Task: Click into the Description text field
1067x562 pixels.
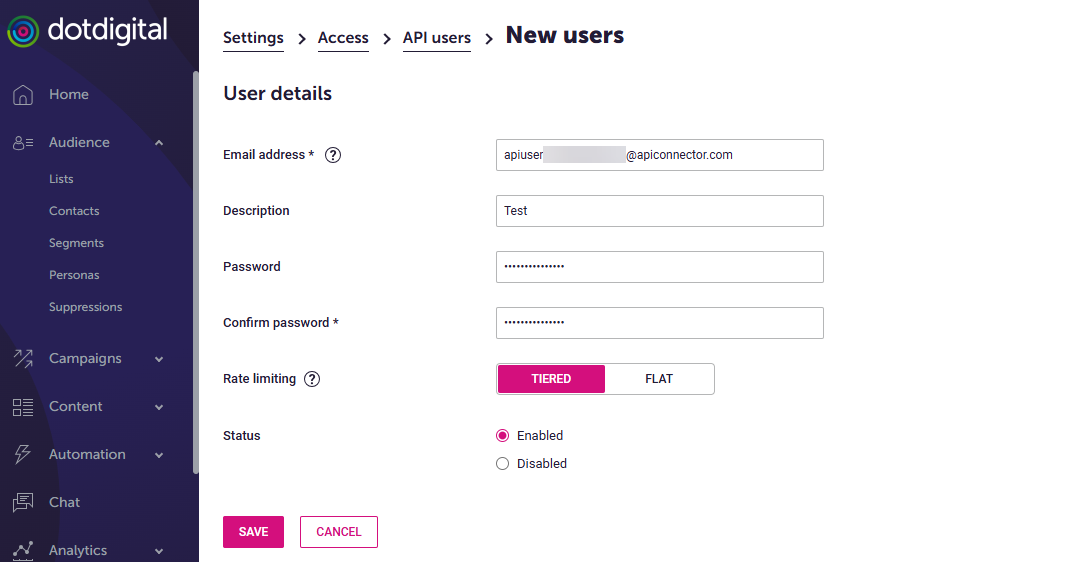Action: coord(659,211)
